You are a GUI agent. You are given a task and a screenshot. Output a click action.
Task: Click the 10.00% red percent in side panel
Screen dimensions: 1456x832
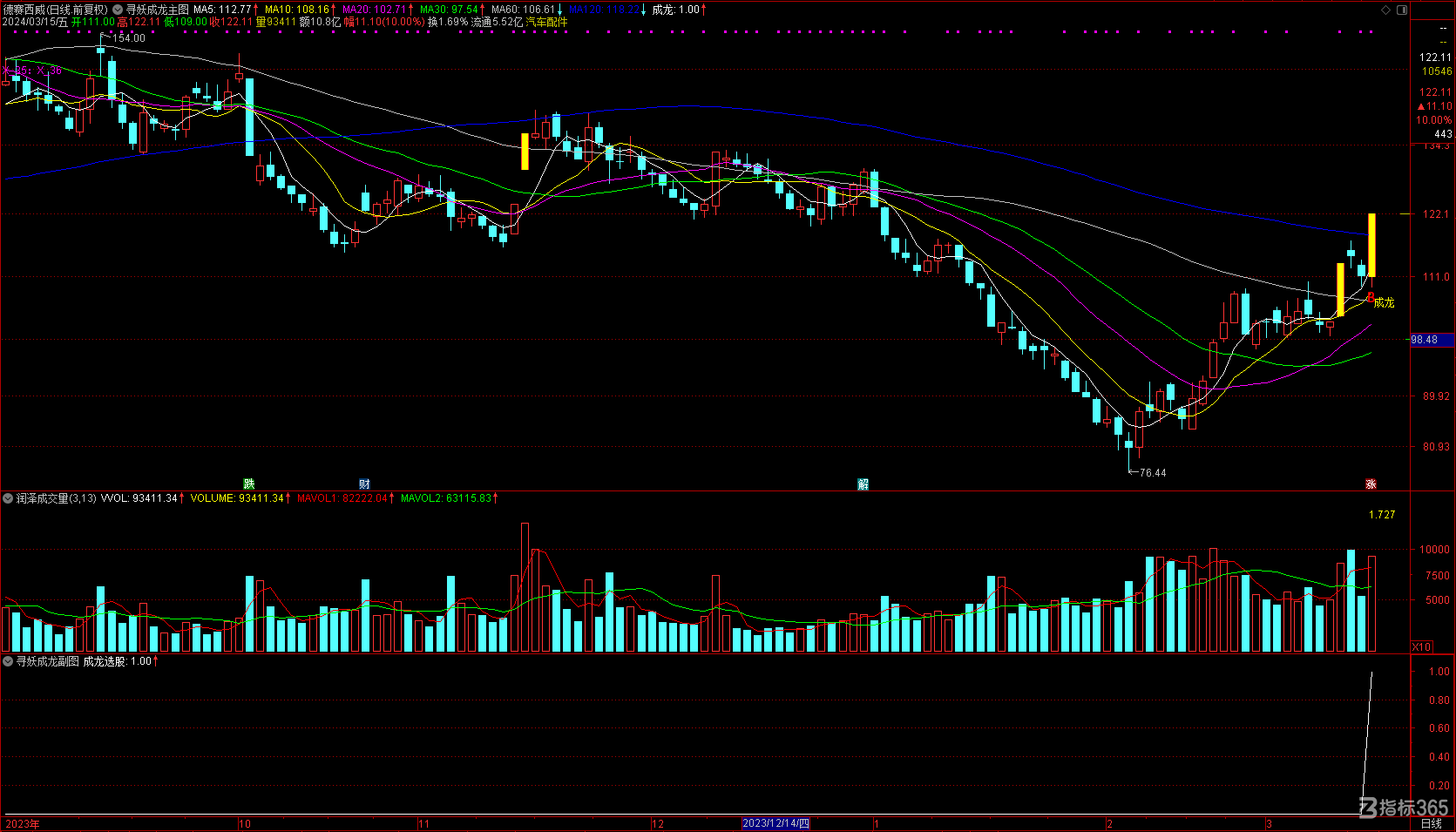tap(1433, 120)
